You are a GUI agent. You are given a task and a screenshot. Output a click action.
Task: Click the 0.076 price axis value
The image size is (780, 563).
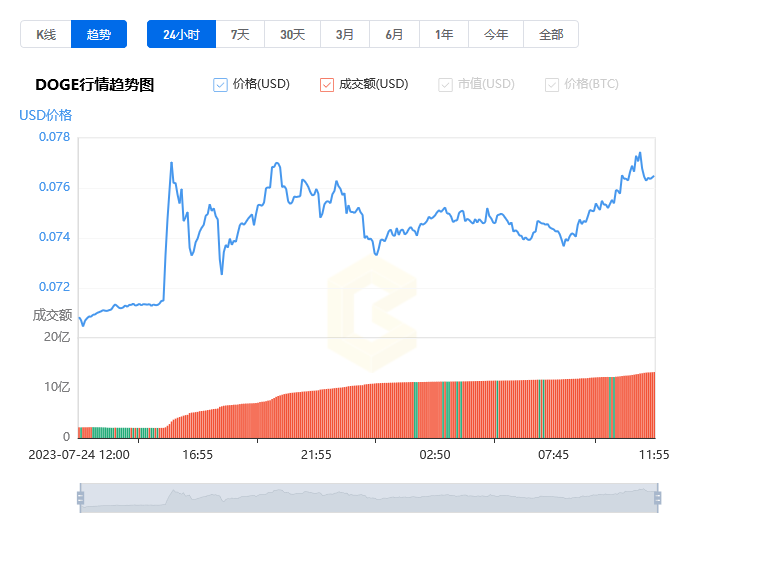pos(55,187)
